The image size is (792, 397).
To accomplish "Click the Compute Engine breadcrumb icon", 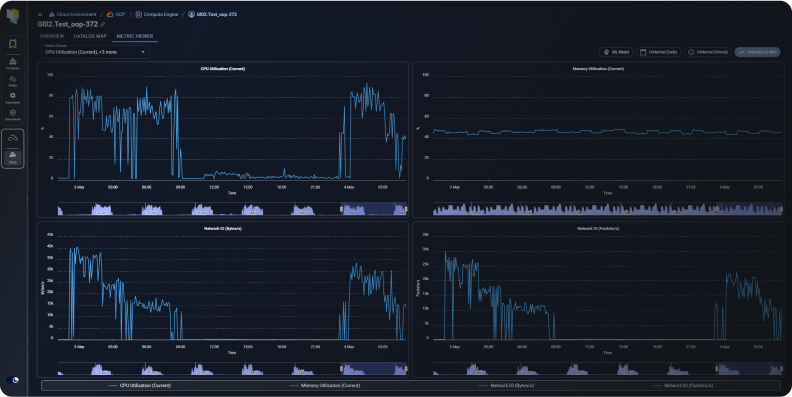I will 138,15.
